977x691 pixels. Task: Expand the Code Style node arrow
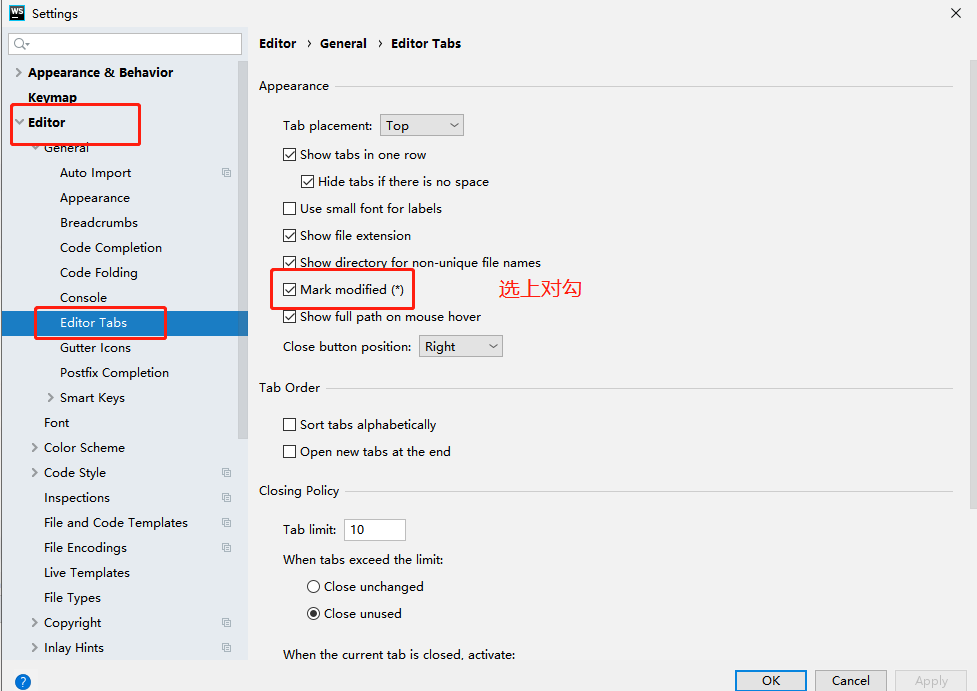pos(34,472)
